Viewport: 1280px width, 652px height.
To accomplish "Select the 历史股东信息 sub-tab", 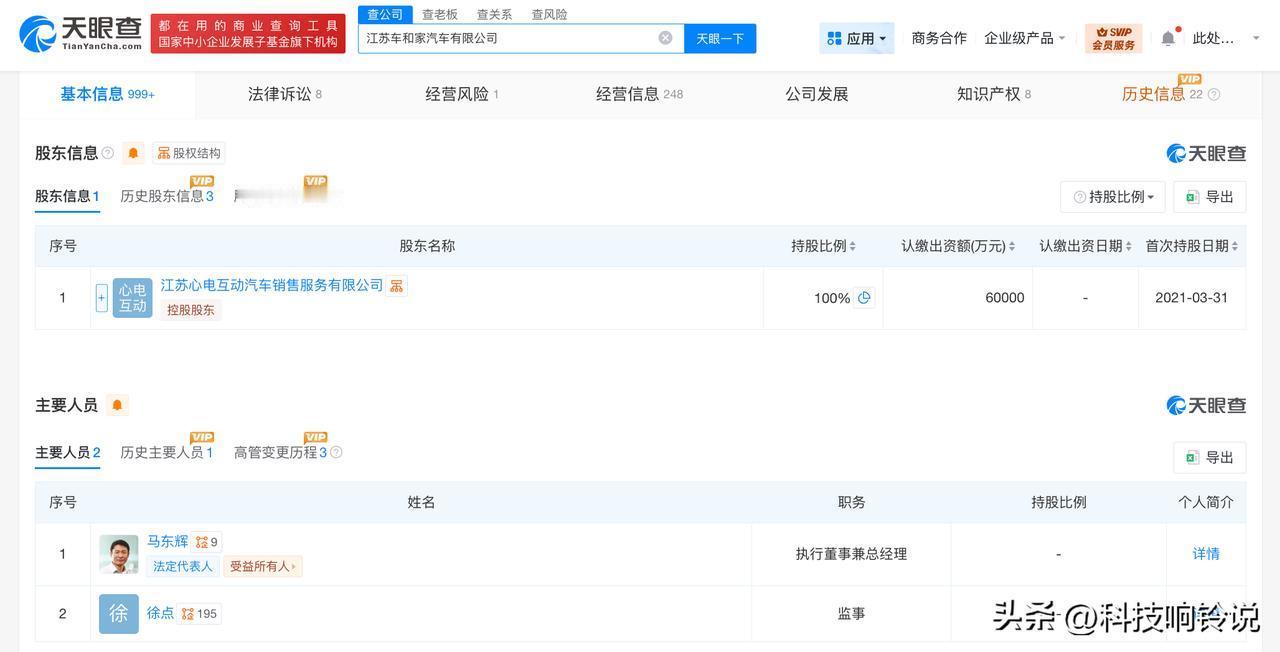I will coord(167,196).
